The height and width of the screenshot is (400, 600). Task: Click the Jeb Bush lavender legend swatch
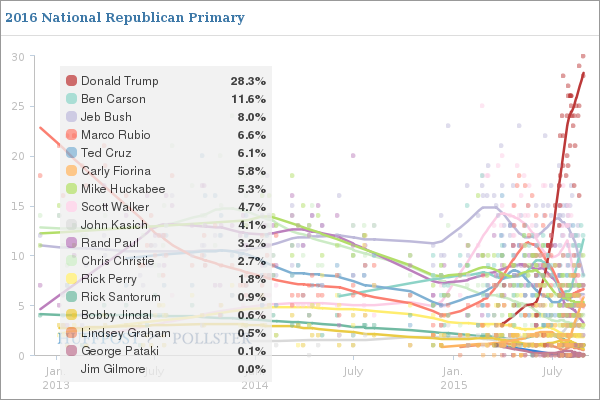pyautogui.click(x=72, y=117)
